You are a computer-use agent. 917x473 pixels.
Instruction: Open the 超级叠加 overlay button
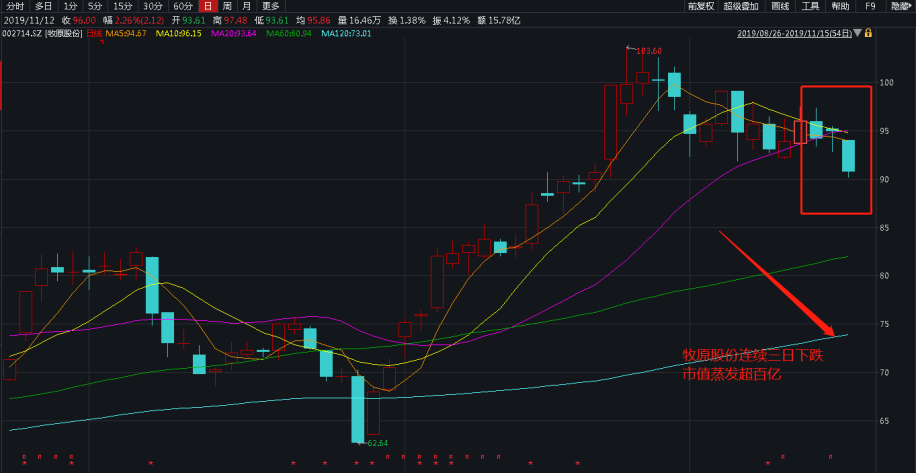741,6
